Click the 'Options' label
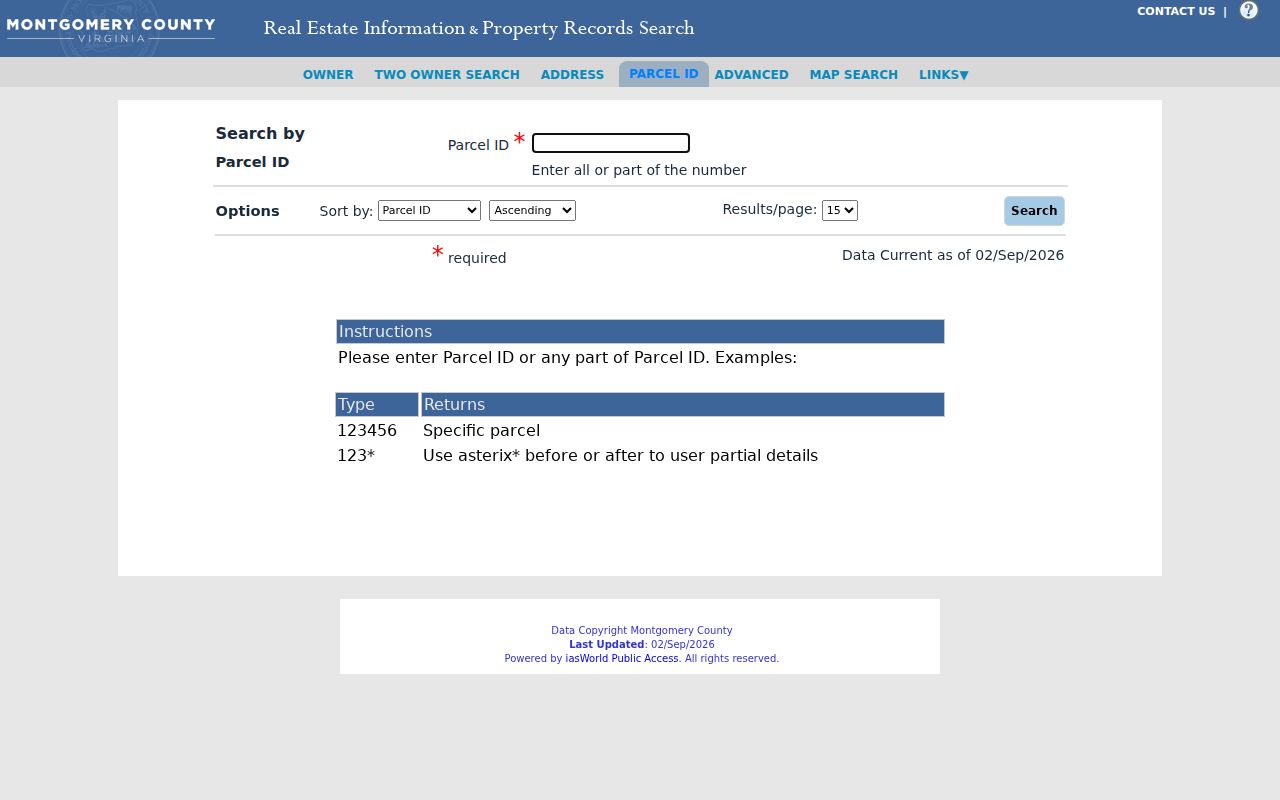 click(x=247, y=211)
